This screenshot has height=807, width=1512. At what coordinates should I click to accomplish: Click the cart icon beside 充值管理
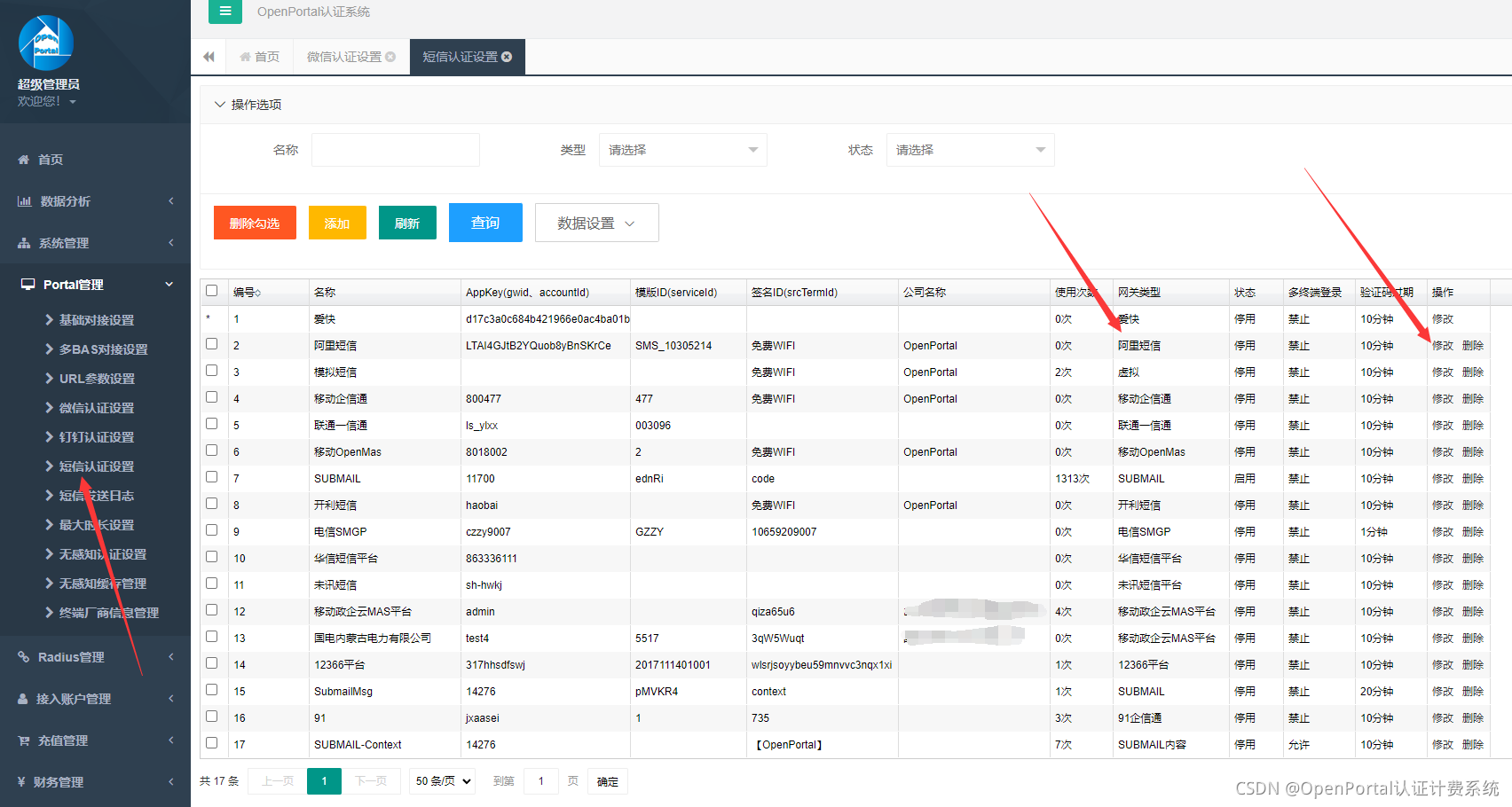24,740
